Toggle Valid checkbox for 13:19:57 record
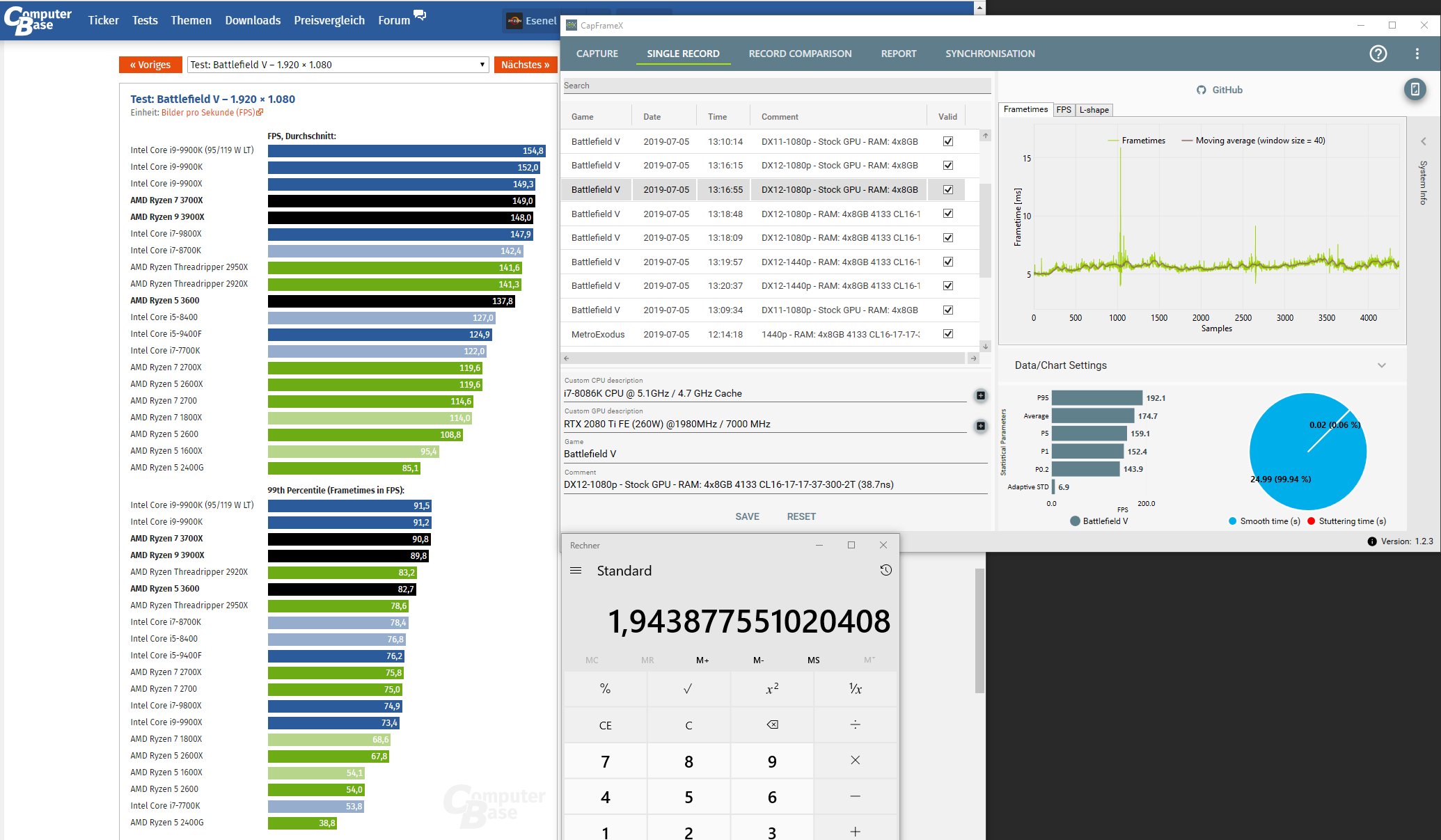Screen dimensions: 1441x840 pyautogui.click(x=947, y=262)
